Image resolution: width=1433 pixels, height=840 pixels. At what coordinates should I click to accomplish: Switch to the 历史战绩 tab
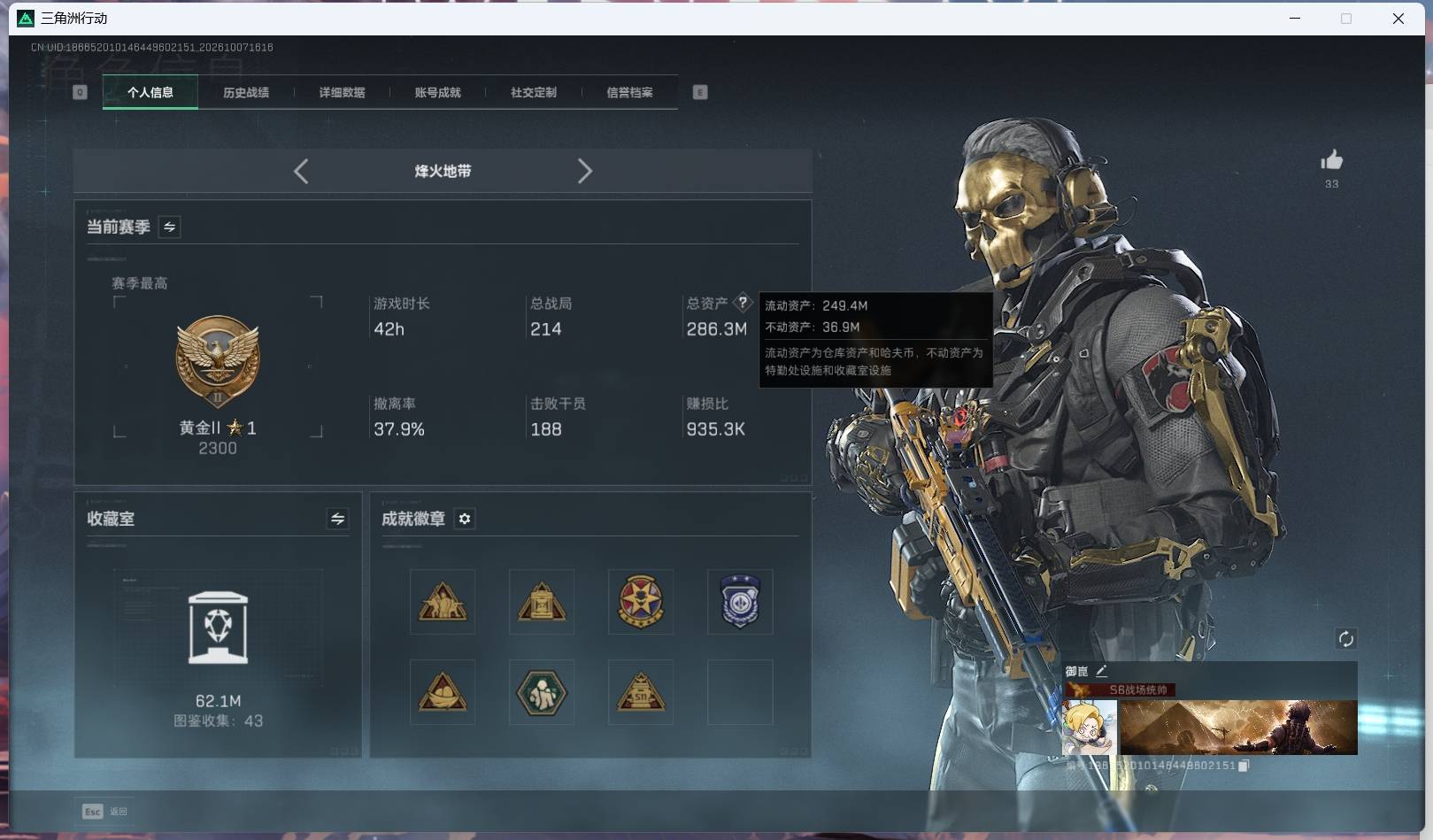pos(246,92)
